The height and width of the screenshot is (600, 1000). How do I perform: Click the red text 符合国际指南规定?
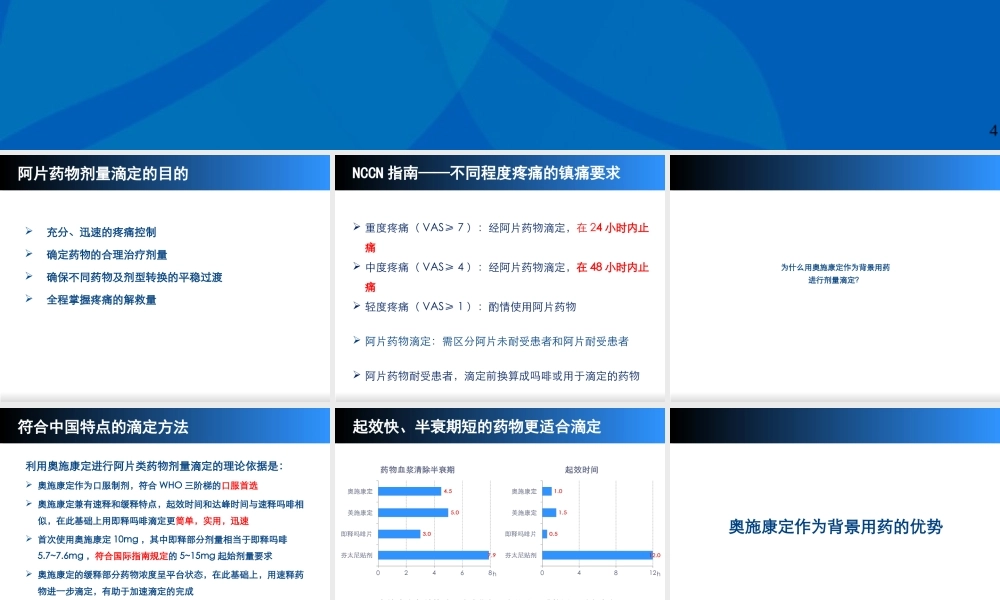coord(133,555)
